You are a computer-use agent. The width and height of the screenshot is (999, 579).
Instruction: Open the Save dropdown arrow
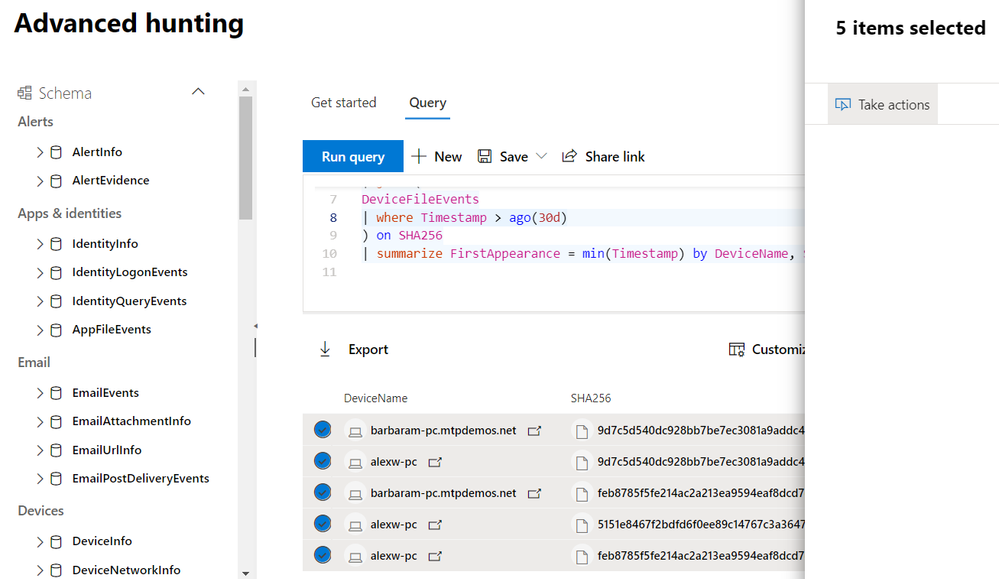542,156
